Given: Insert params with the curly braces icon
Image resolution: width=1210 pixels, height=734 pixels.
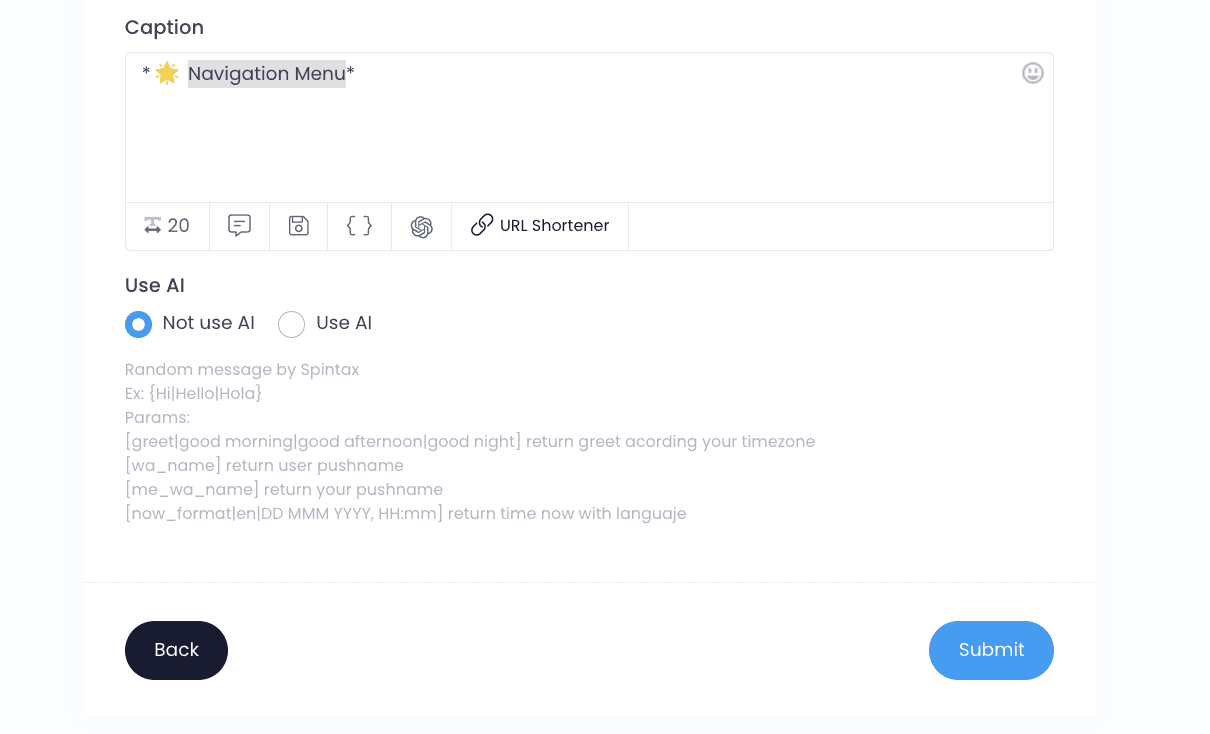Looking at the screenshot, I should tap(359, 226).
